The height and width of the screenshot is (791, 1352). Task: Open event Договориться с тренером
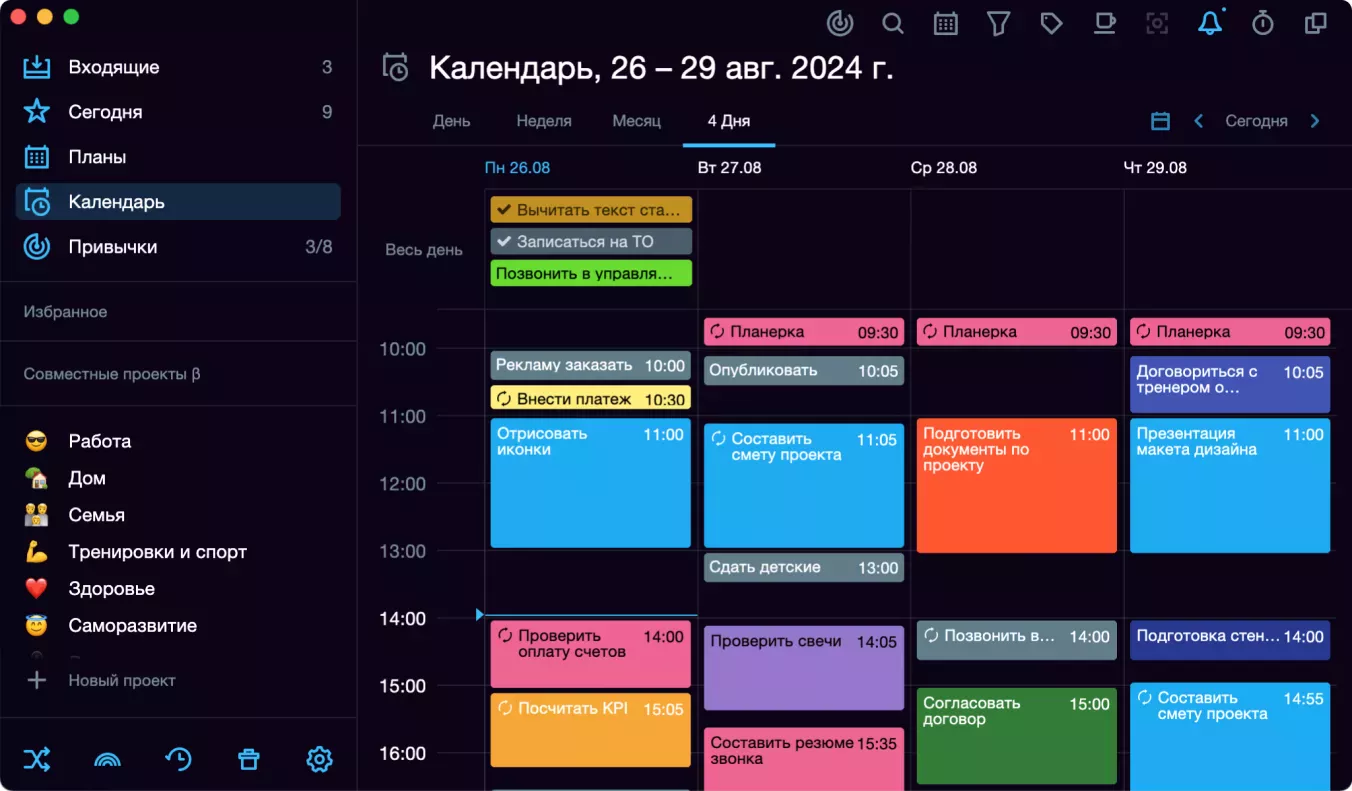[x=1230, y=385]
